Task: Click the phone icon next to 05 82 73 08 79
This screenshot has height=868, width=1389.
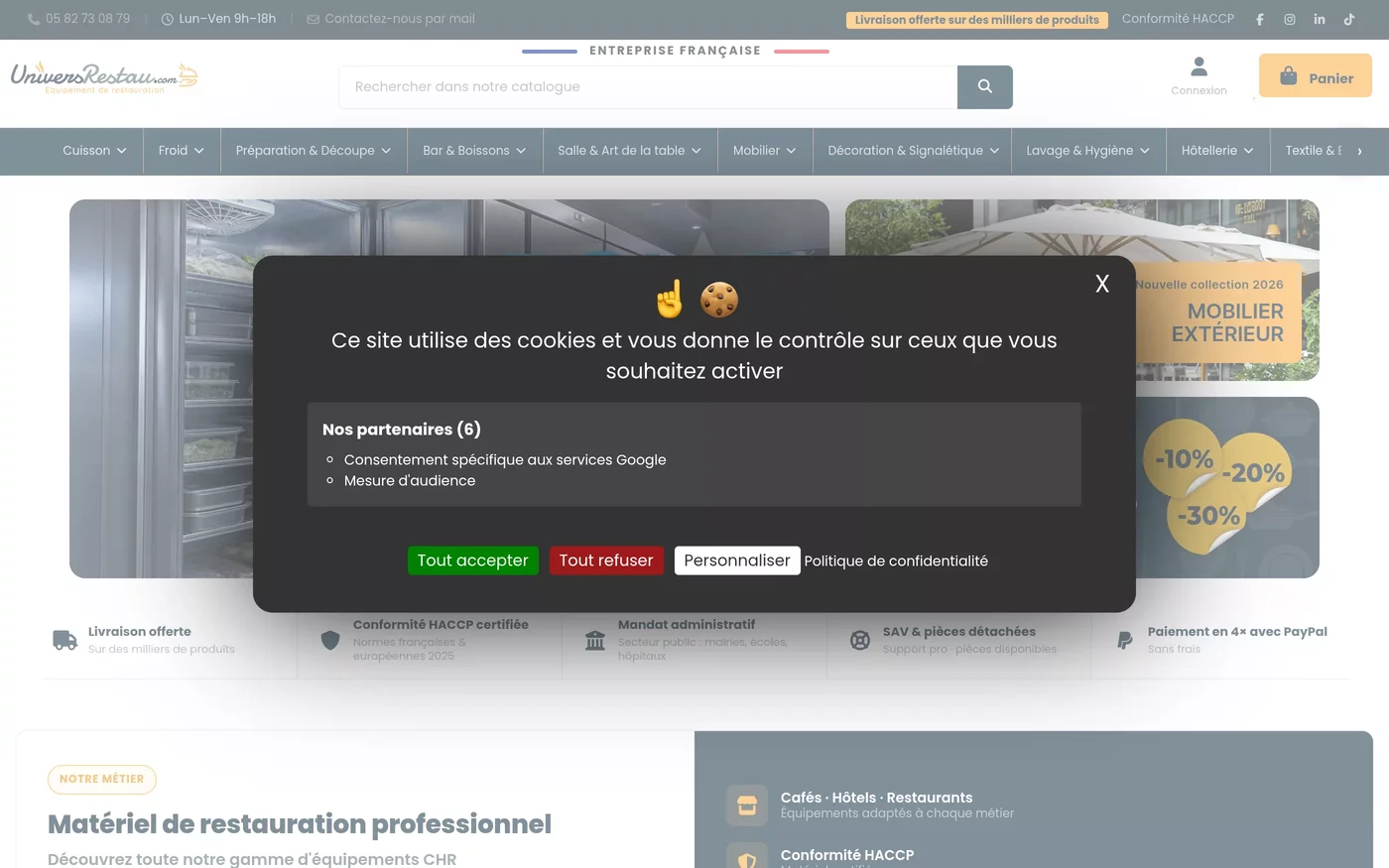Action: coord(34,19)
